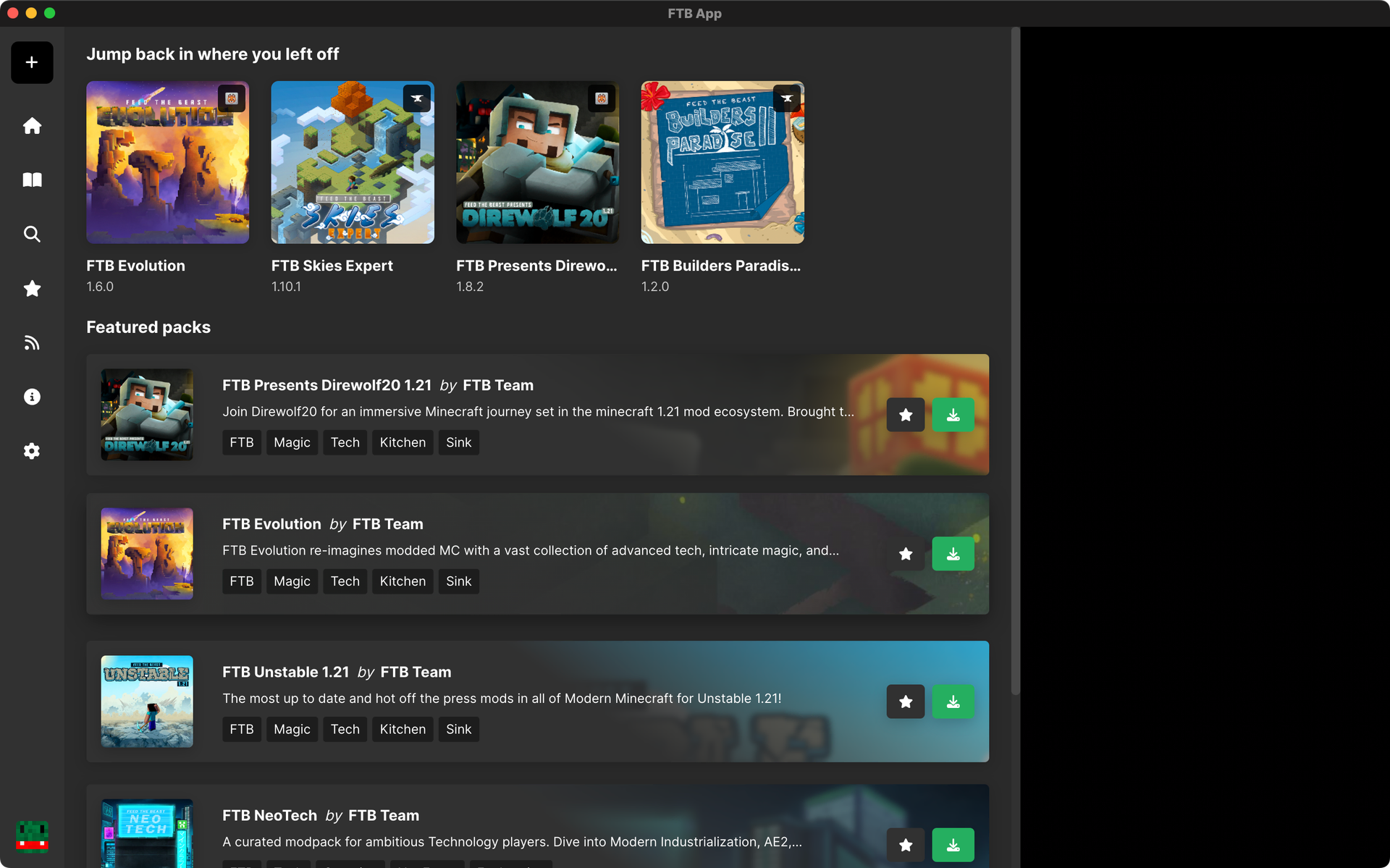
Task: Open the Home page in sidebar
Action: point(32,126)
